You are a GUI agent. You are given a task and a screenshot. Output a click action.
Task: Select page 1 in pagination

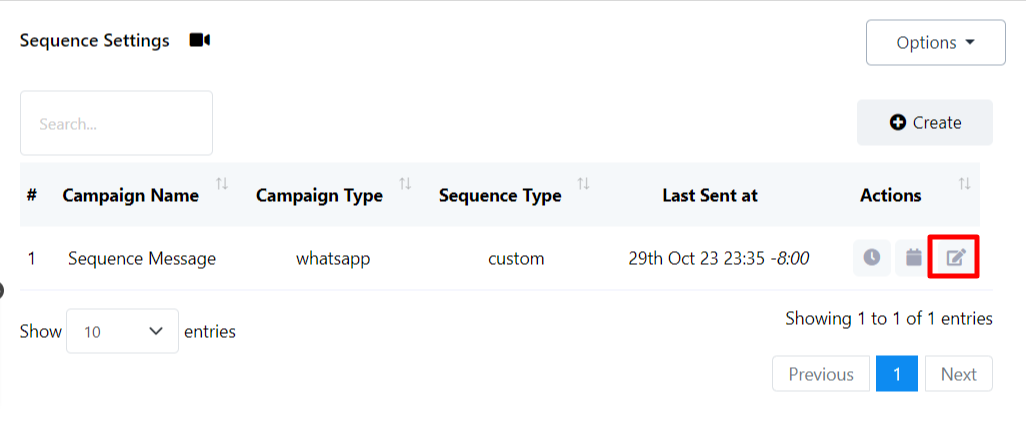click(897, 374)
